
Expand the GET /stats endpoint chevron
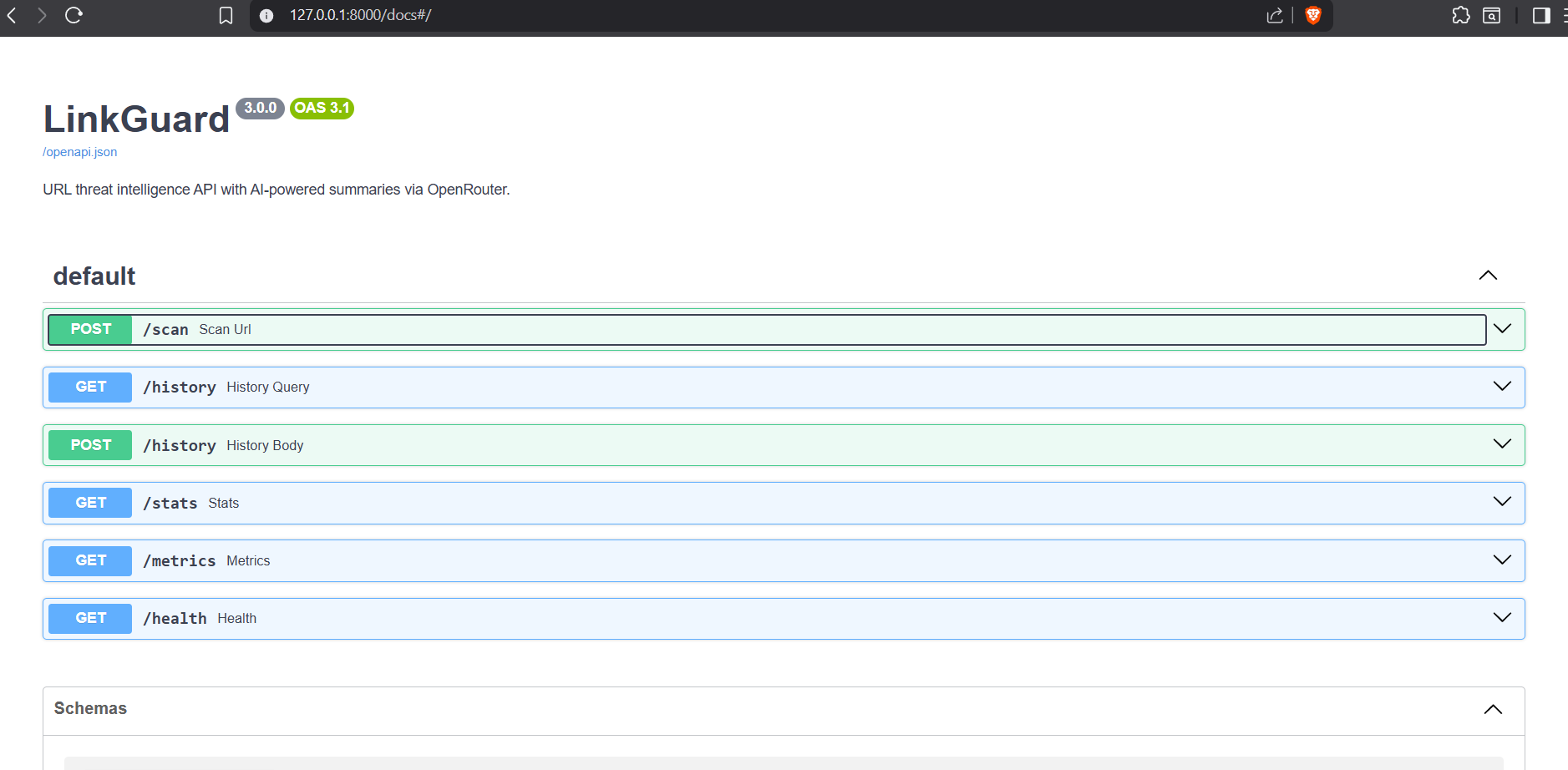[1502, 501]
